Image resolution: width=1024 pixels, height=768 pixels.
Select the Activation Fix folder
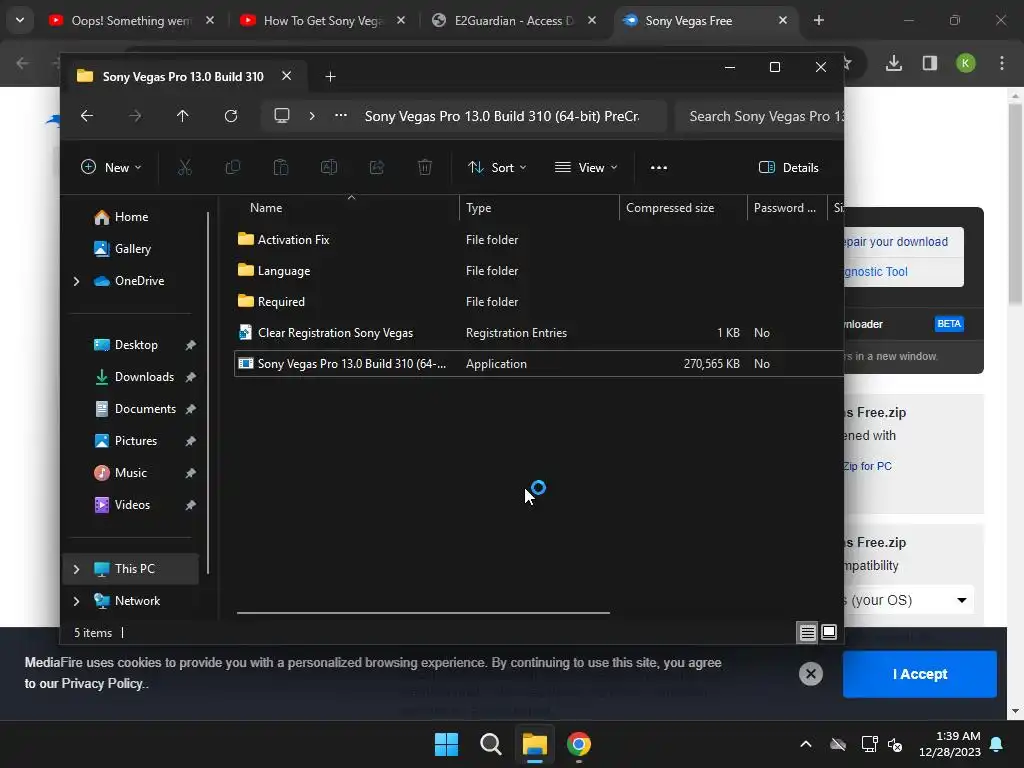[x=293, y=240]
